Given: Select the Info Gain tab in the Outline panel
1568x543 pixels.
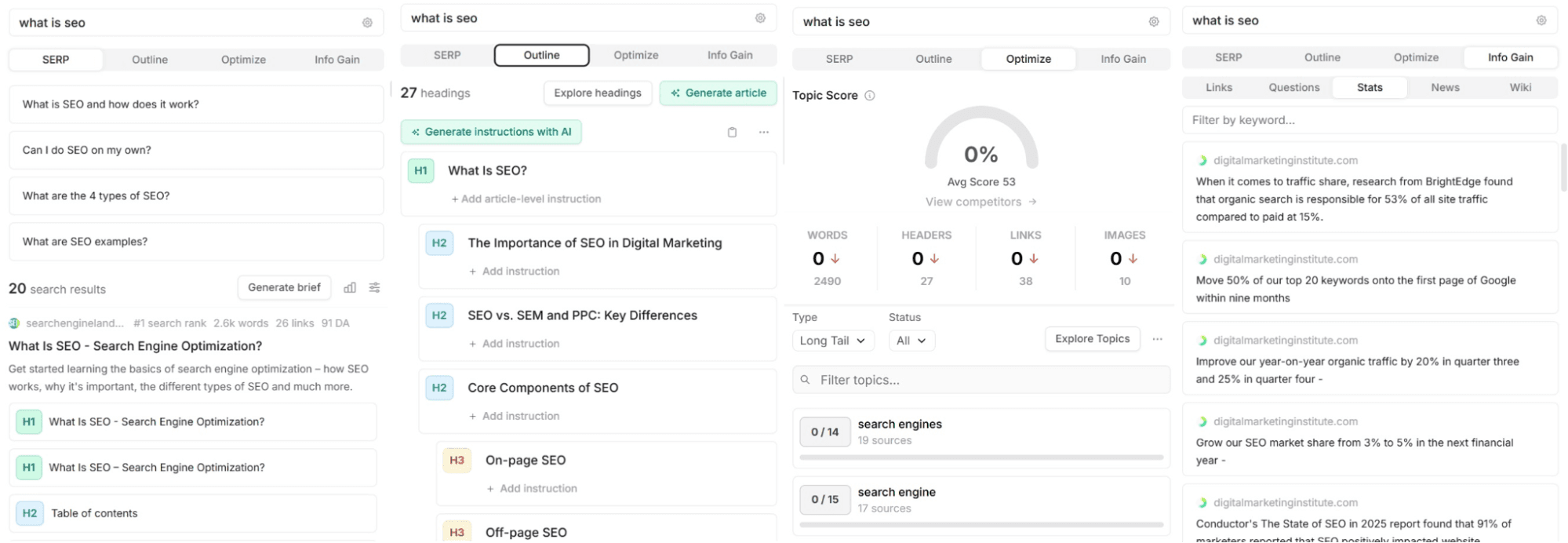Looking at the screenshot, I should pos(729,55).
